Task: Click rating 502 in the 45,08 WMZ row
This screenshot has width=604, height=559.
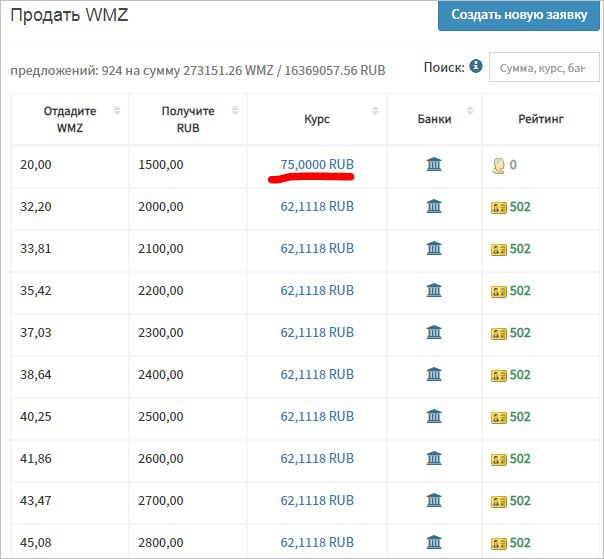Action: [x=520, y=543]
